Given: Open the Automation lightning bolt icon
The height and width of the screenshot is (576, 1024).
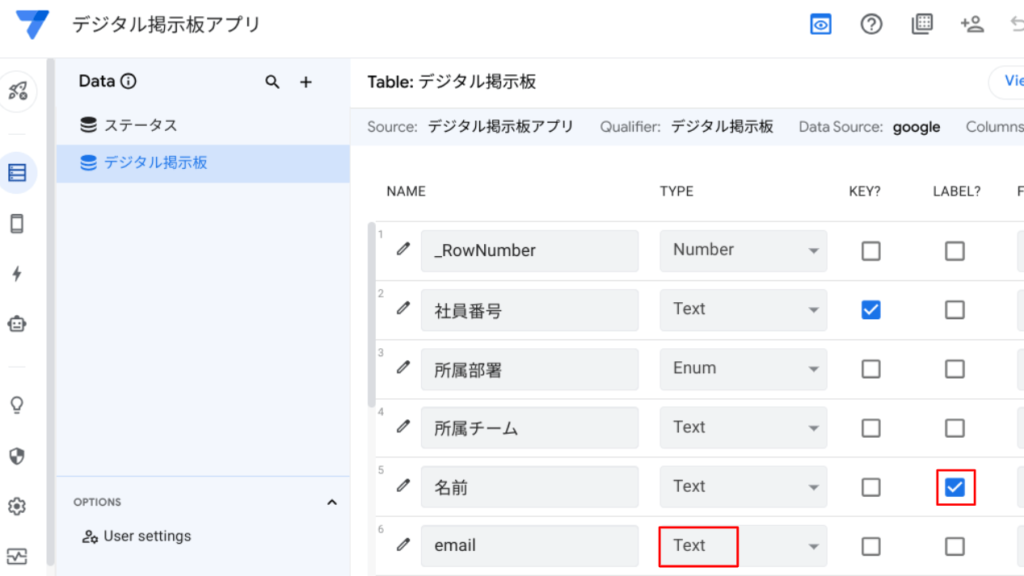Looking at the screenshot, I should click(x=17, y=274).
